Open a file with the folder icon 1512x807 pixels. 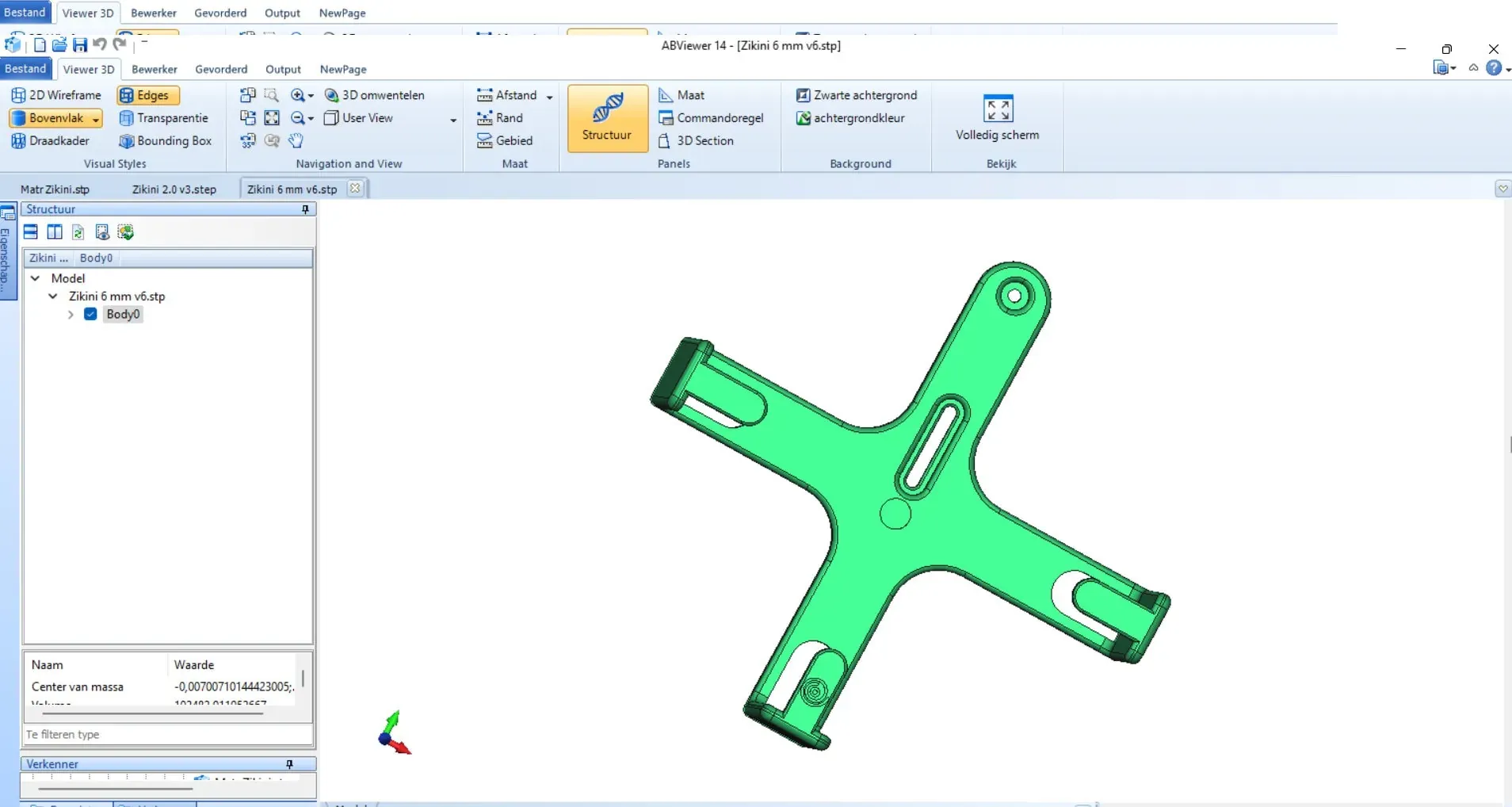click(x=59, y=45)
